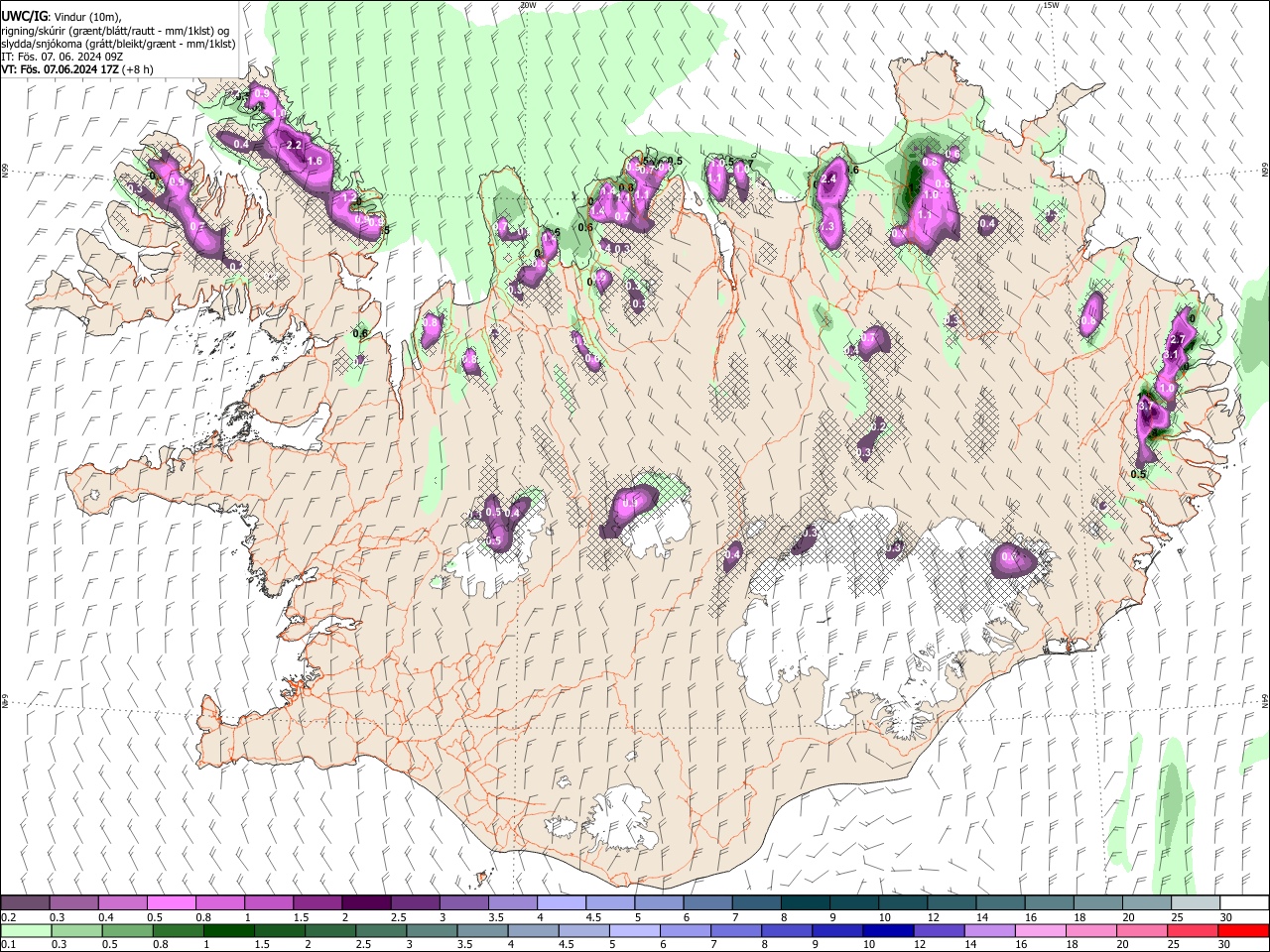Click the '3.7' precipitation value in the east
The height and width of the screenshot is (952, 1270).
(x=1145, y=406)
